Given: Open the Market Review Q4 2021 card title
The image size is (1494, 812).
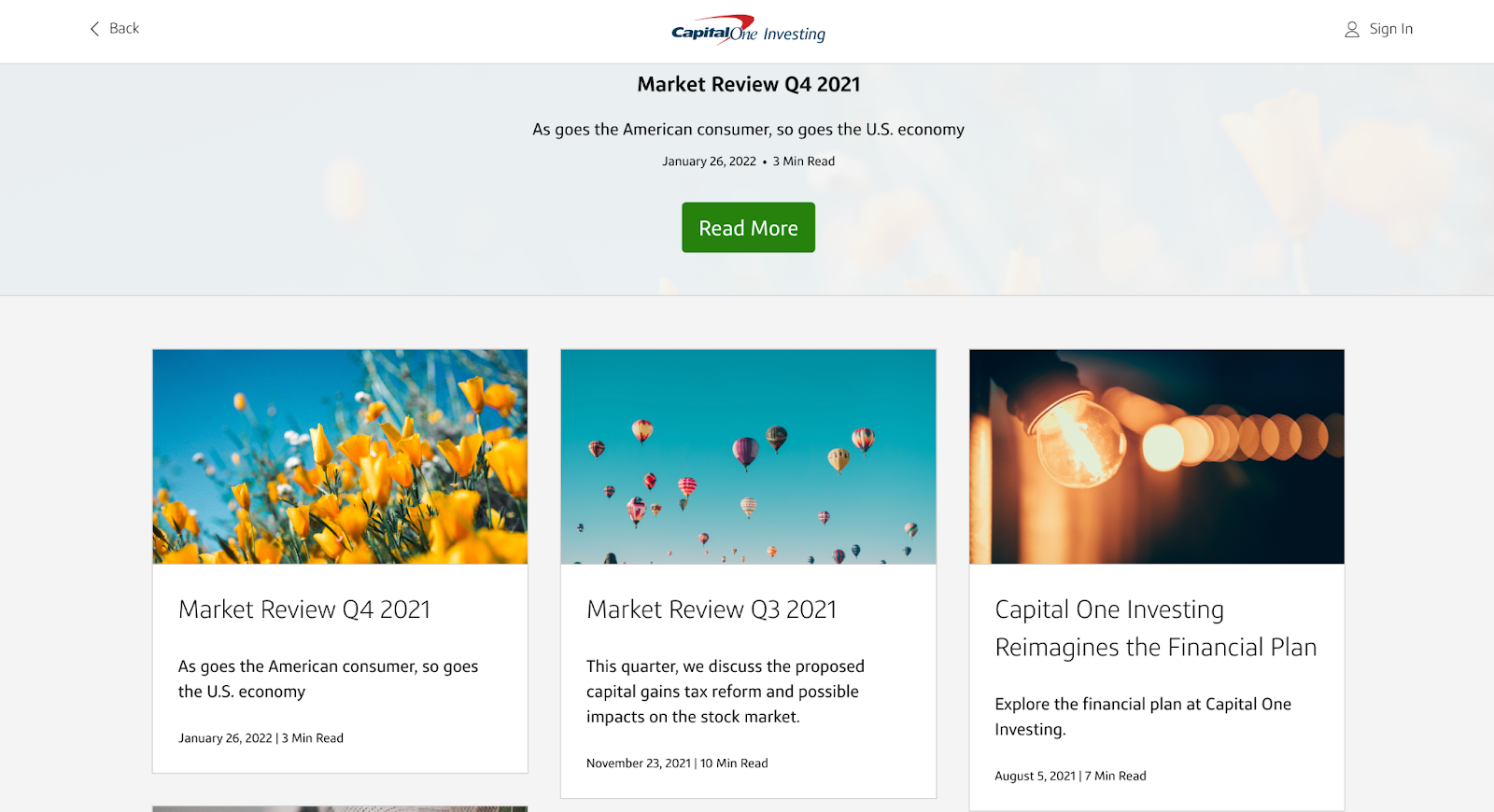Looking at the screenshot, I should click(304, 609).
